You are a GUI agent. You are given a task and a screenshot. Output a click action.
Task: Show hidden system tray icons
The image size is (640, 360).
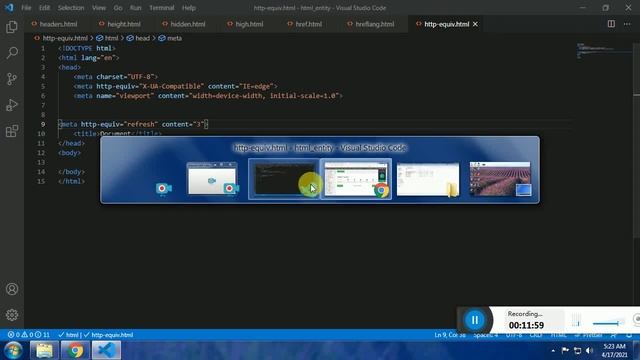coord(553,350)
